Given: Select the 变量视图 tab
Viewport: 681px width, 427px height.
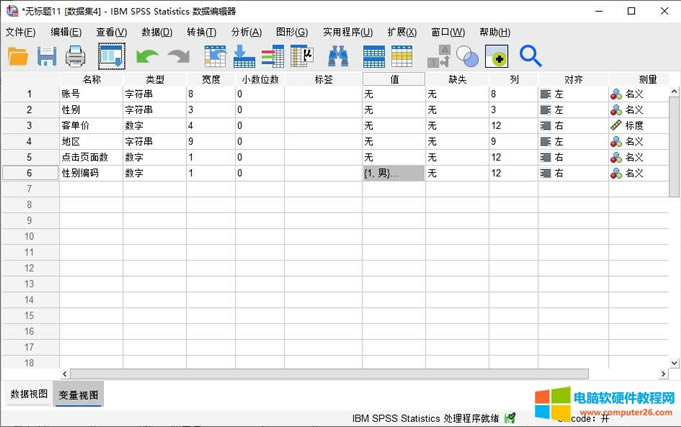Looking at the screenshot, I should pyautogui.click(x=78, y=394).
